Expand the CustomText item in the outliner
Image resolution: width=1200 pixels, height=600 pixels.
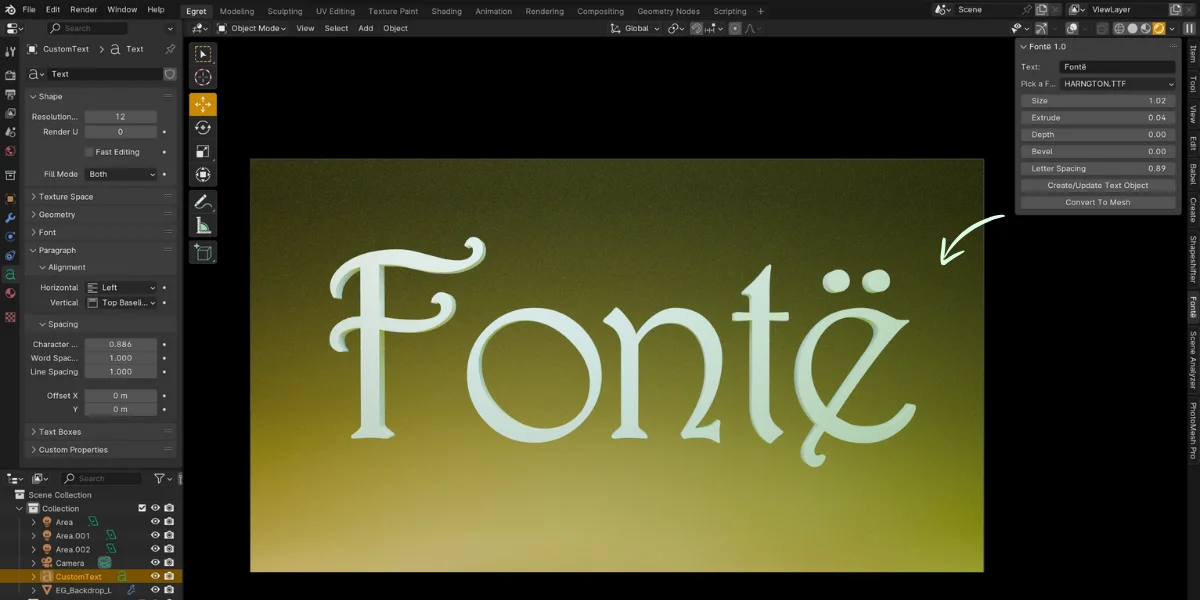click(x=34, y=576)
